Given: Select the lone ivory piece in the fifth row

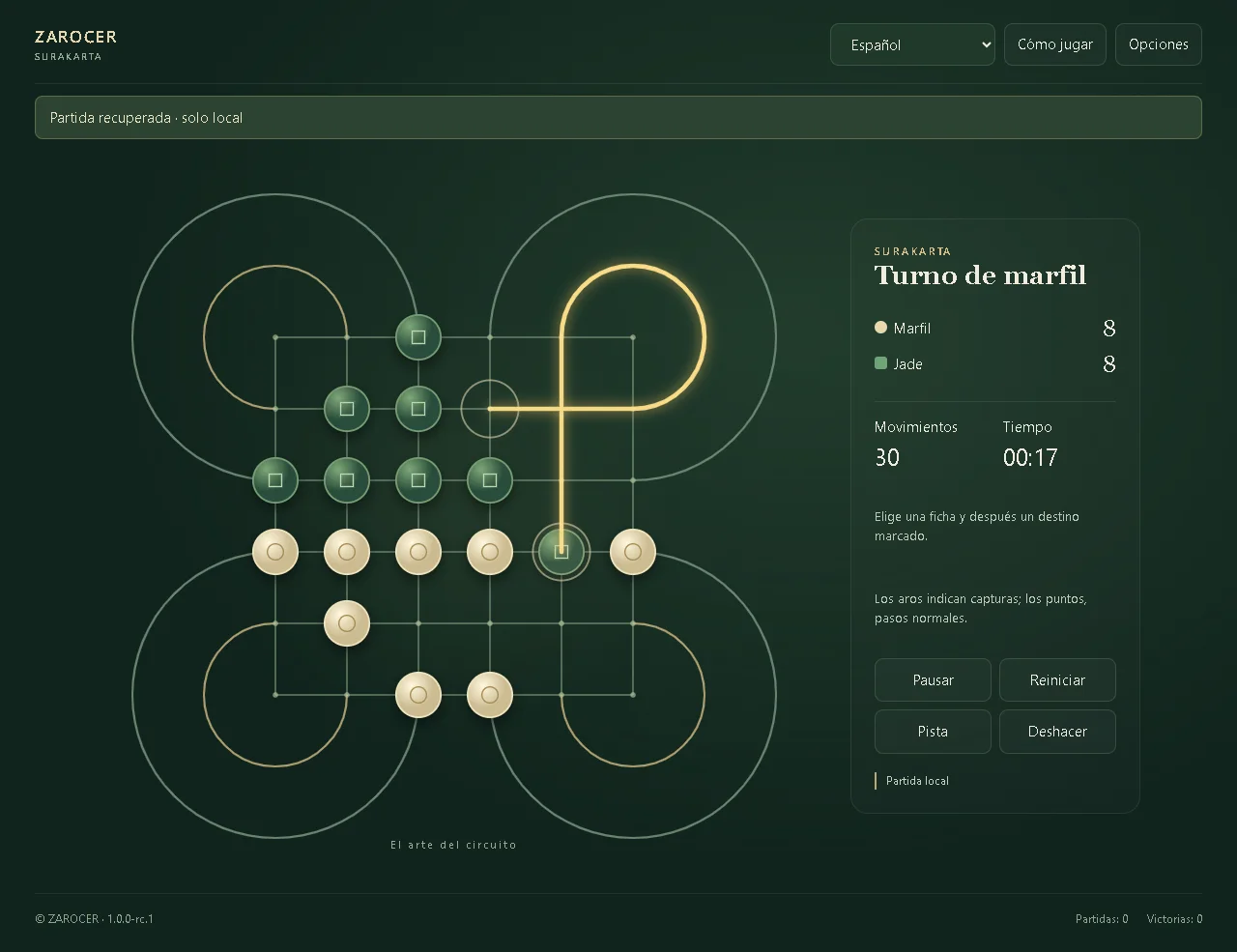Looking at the screenshot, I should tap(347, 623).
